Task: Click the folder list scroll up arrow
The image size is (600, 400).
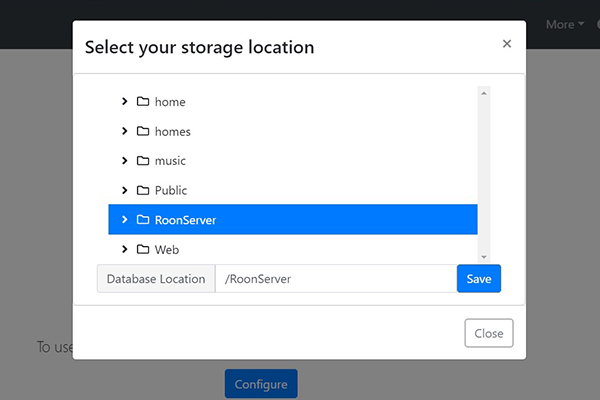Action: 484,93
